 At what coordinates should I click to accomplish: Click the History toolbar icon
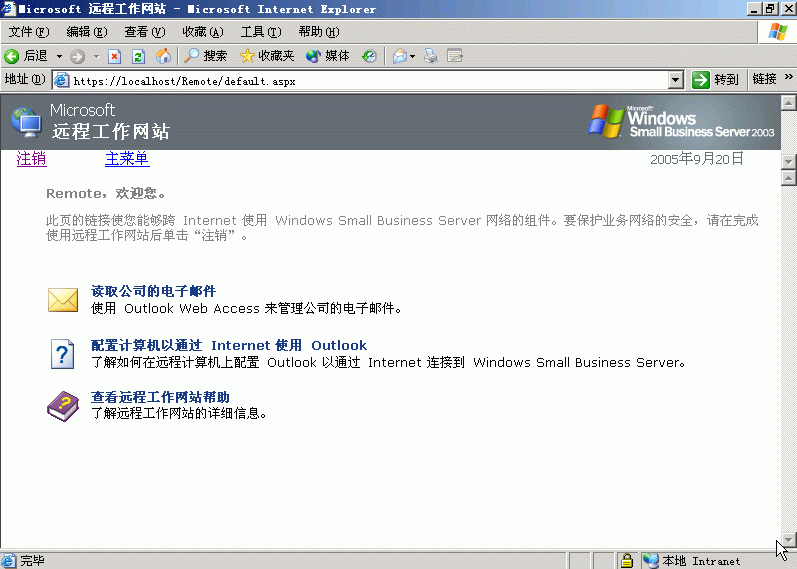click(369, 56)
